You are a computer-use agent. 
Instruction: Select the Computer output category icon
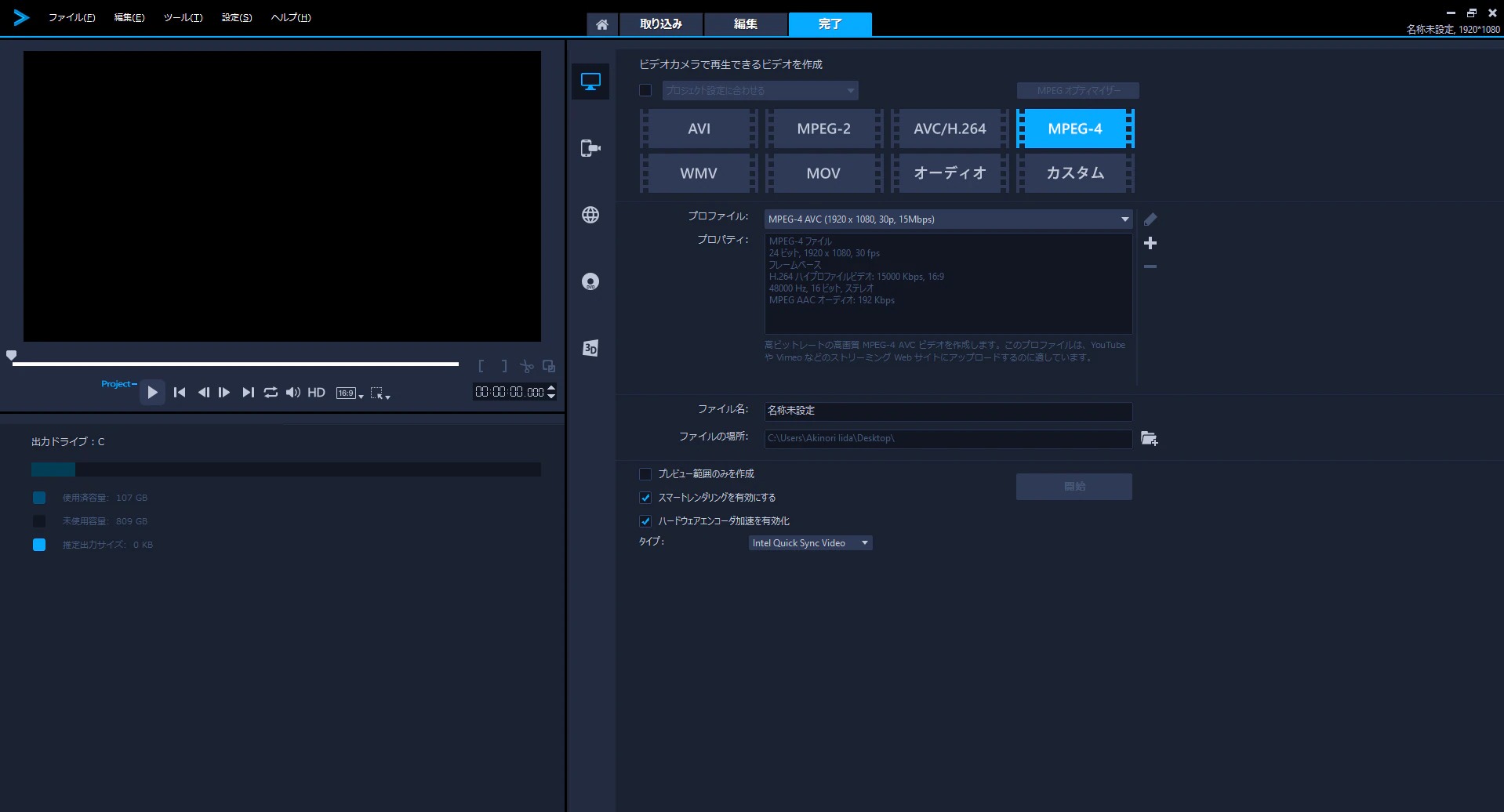pyautogui.click(x=590, y=82)
